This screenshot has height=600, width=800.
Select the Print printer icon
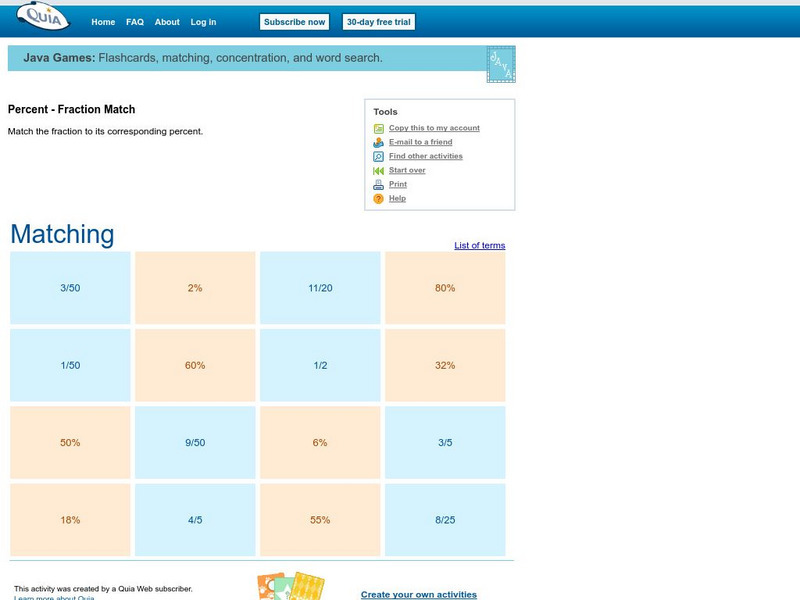tap(378, 184)
